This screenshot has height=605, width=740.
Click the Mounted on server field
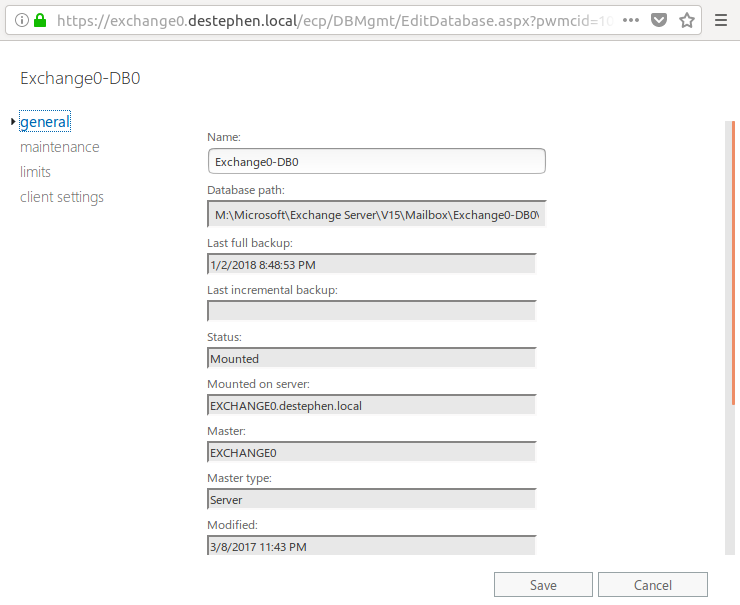tap(371, 405)
